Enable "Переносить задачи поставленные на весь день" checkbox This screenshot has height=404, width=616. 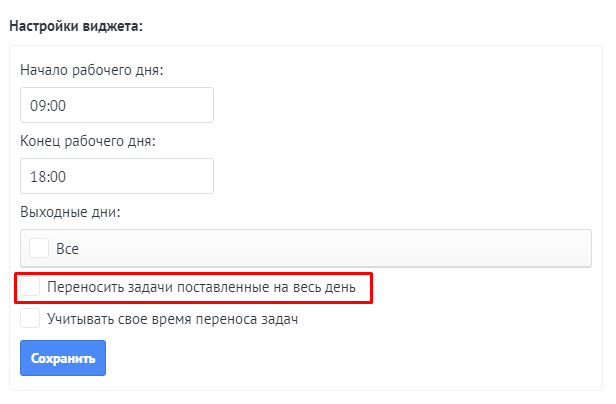(30, 286)
